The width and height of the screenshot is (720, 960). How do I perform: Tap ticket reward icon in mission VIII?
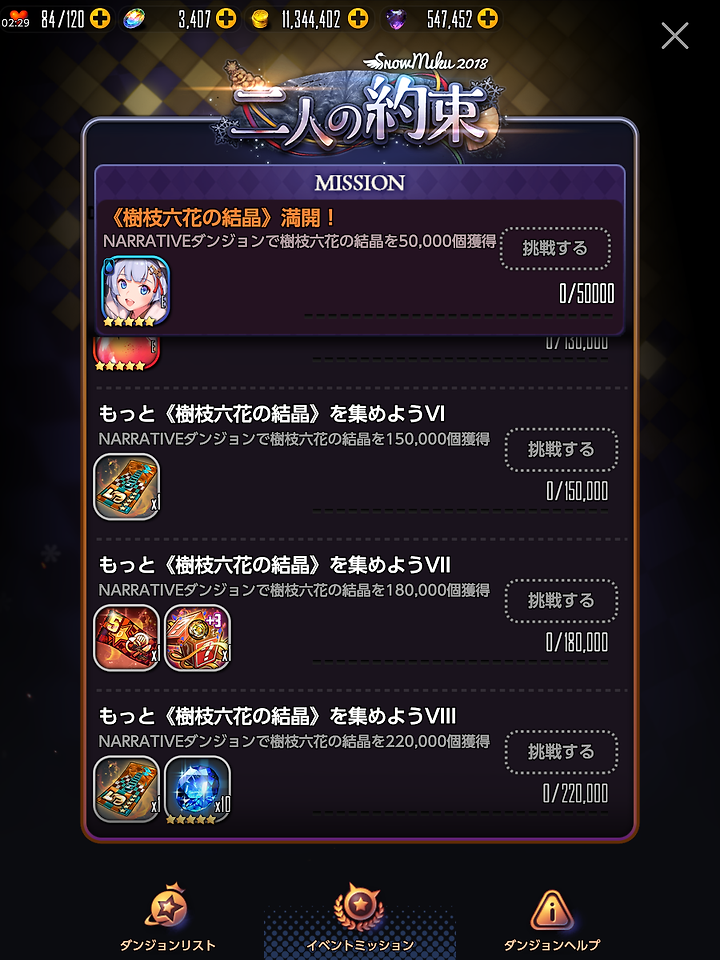127,789
